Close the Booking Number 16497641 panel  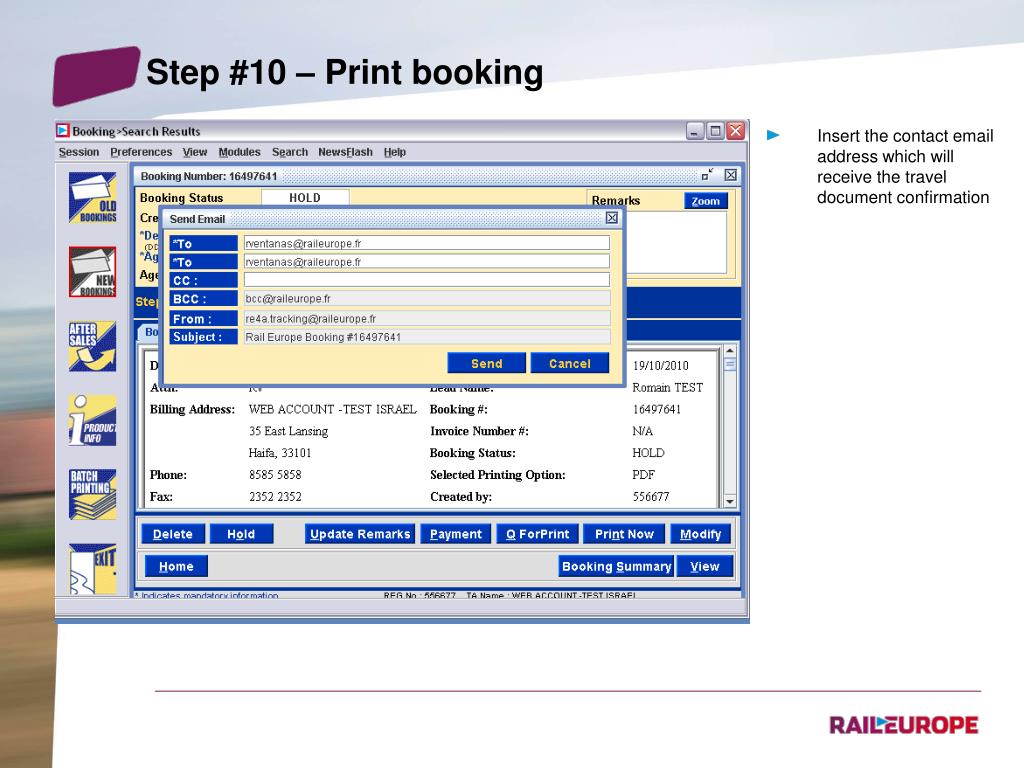731,175
